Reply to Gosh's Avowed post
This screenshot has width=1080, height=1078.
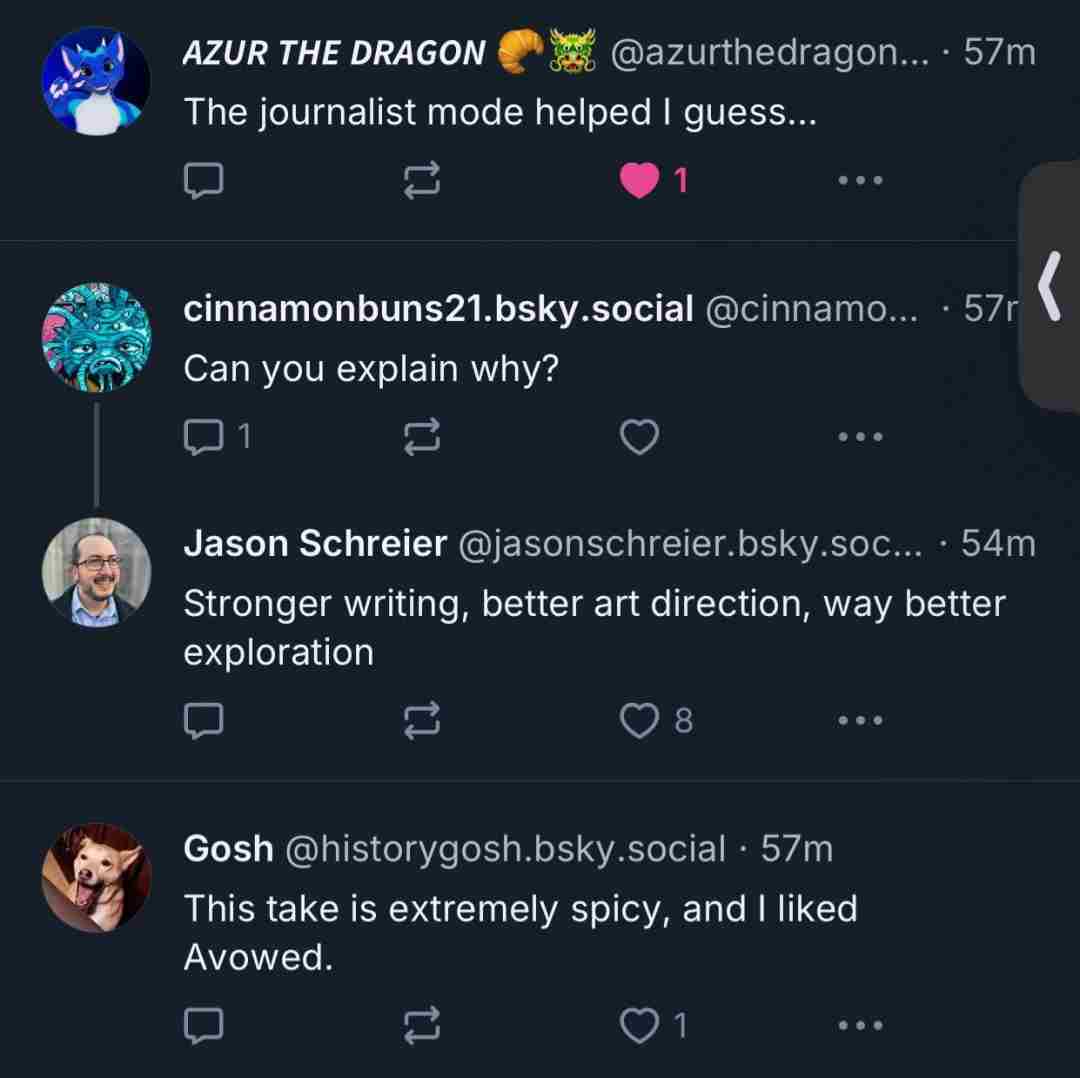coord(204,1025)
